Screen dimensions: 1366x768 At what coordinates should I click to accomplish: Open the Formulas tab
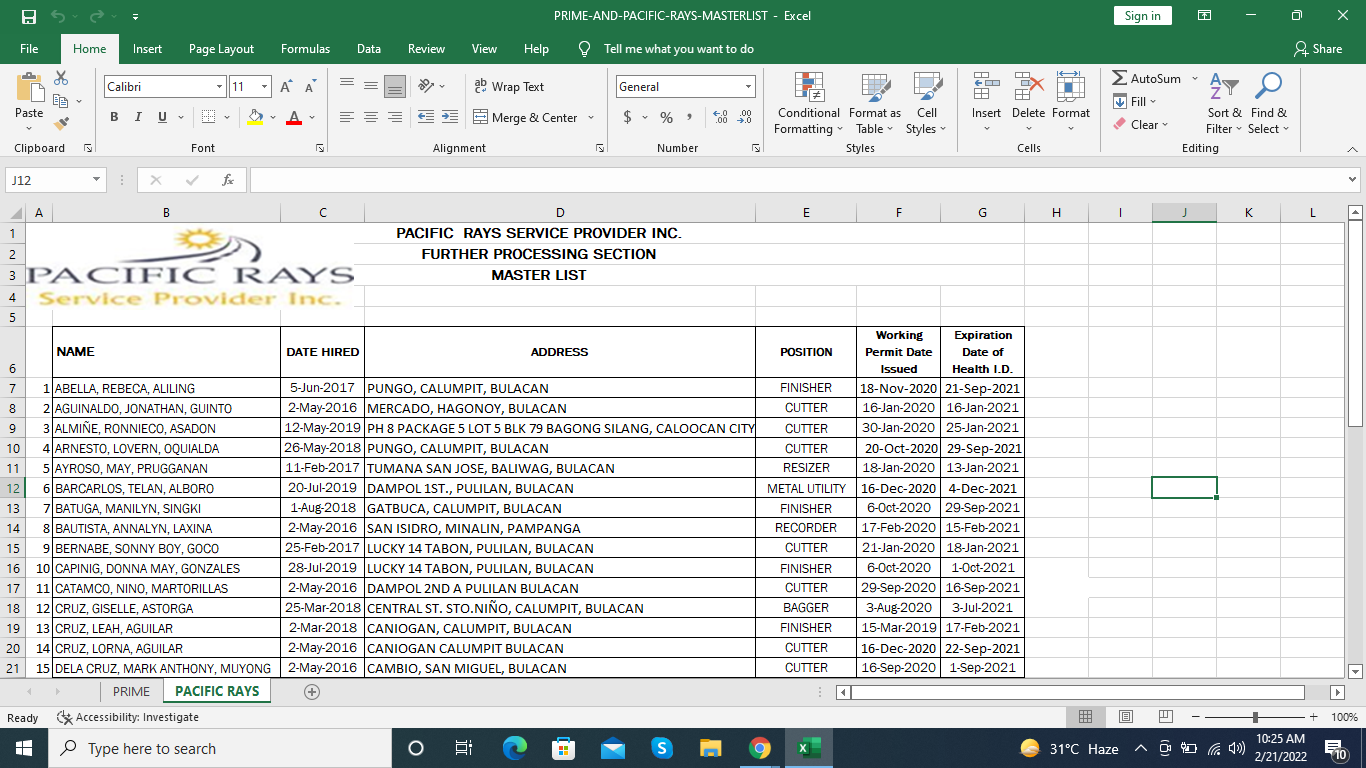[305, 48]
